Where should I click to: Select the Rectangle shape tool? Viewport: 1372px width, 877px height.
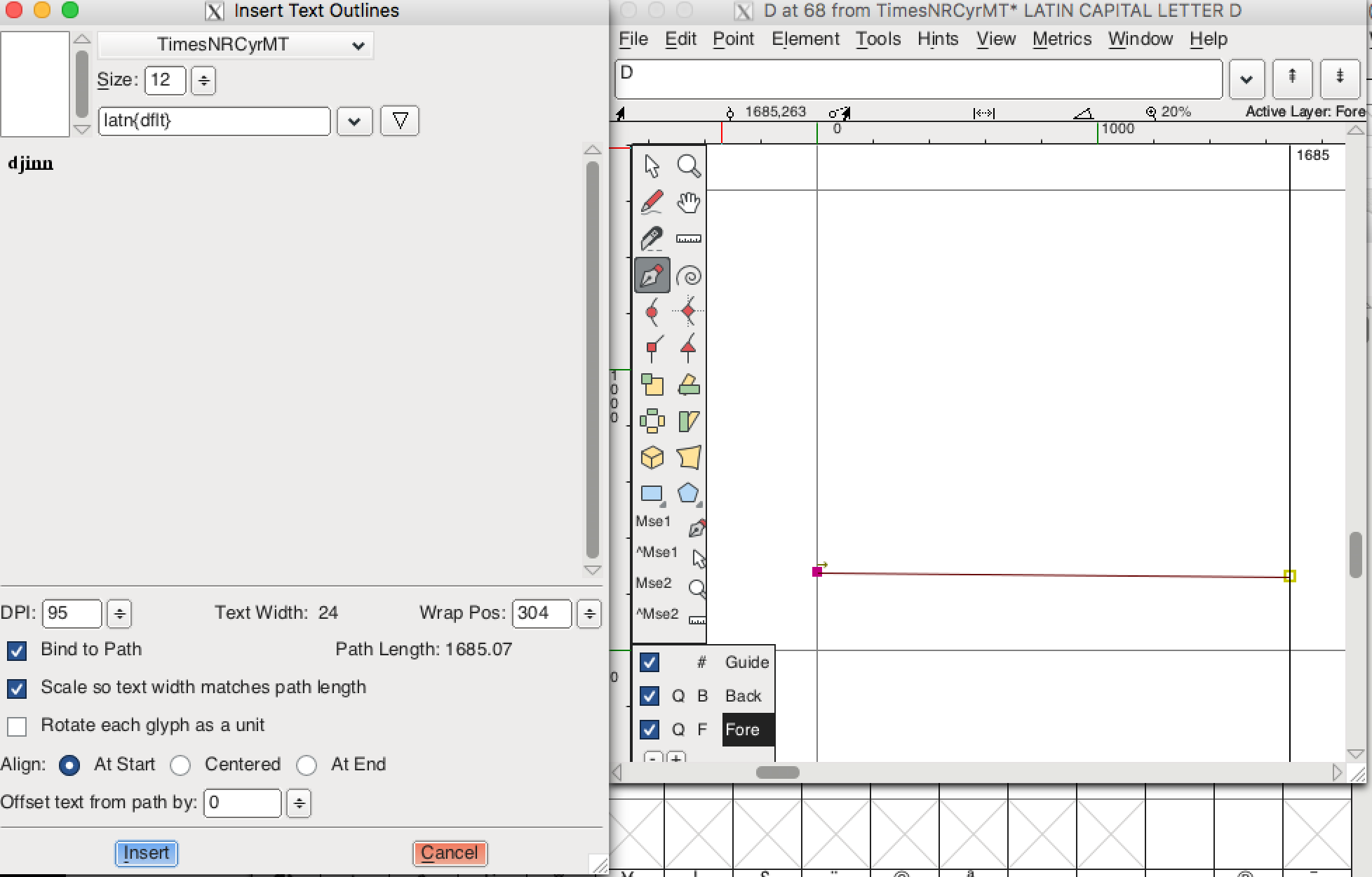[x=652, y=494]
